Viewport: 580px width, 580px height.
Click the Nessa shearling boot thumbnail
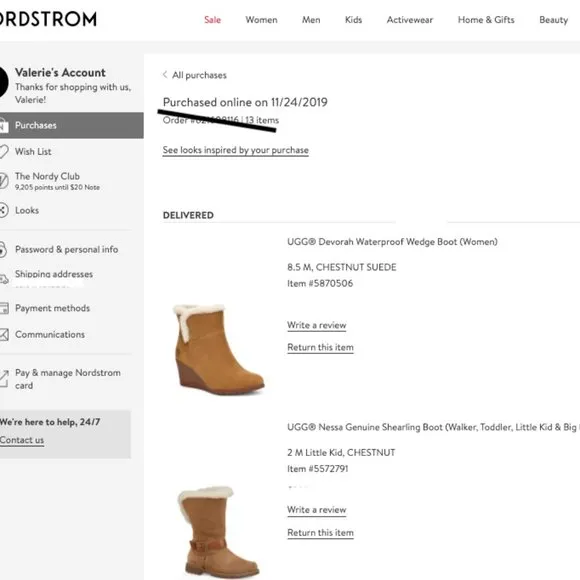tap(218, 533)
